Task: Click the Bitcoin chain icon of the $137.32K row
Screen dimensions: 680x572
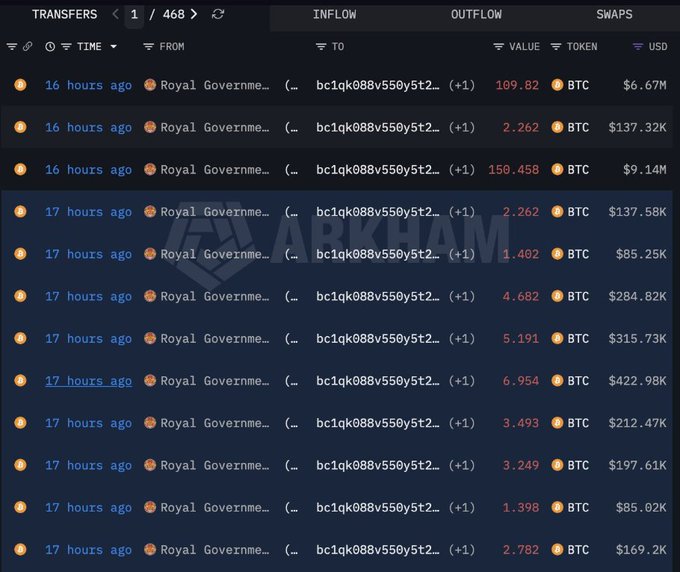Action: [20, 127]
